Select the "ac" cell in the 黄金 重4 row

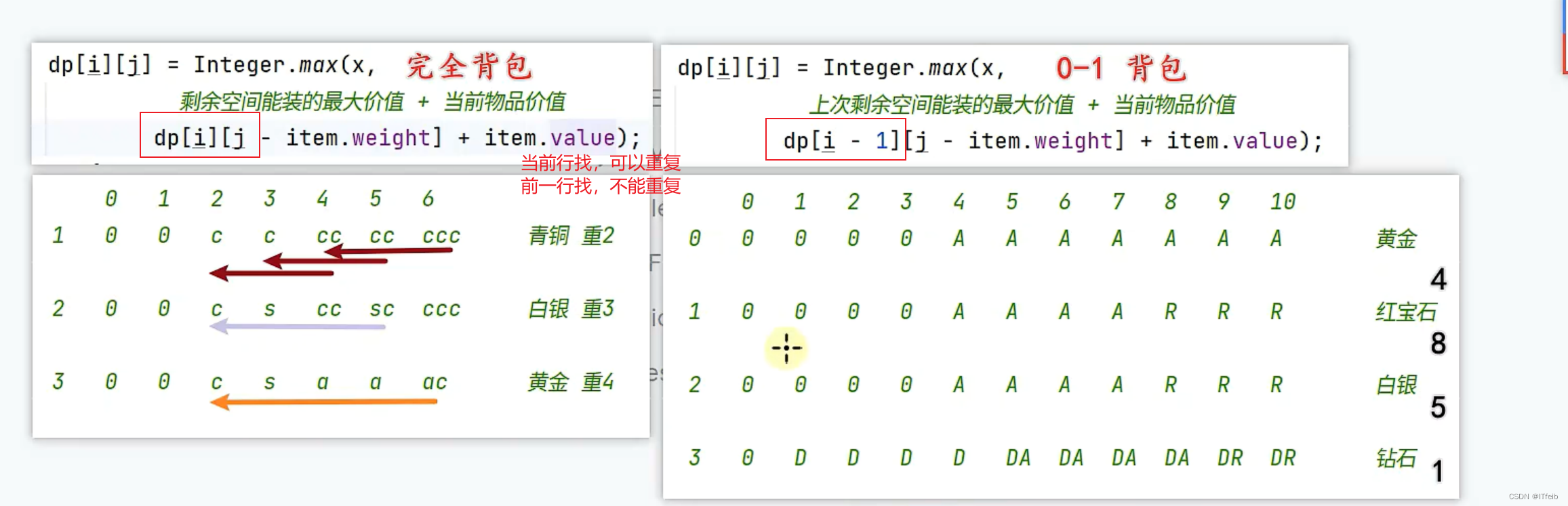pyautogui.click(x=435, y=383)
